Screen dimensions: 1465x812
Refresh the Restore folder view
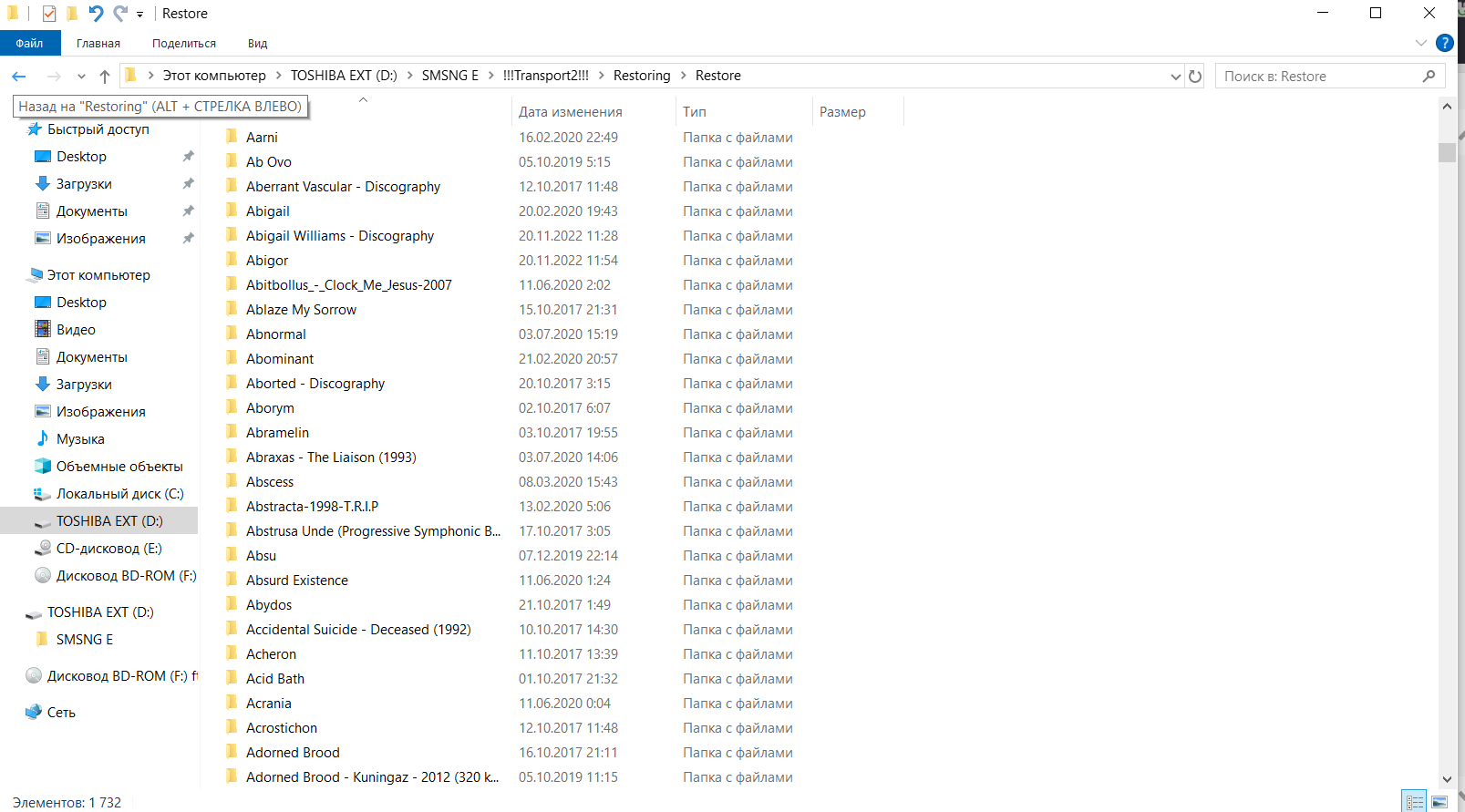pyautogui.click(x=1195, y=77)
